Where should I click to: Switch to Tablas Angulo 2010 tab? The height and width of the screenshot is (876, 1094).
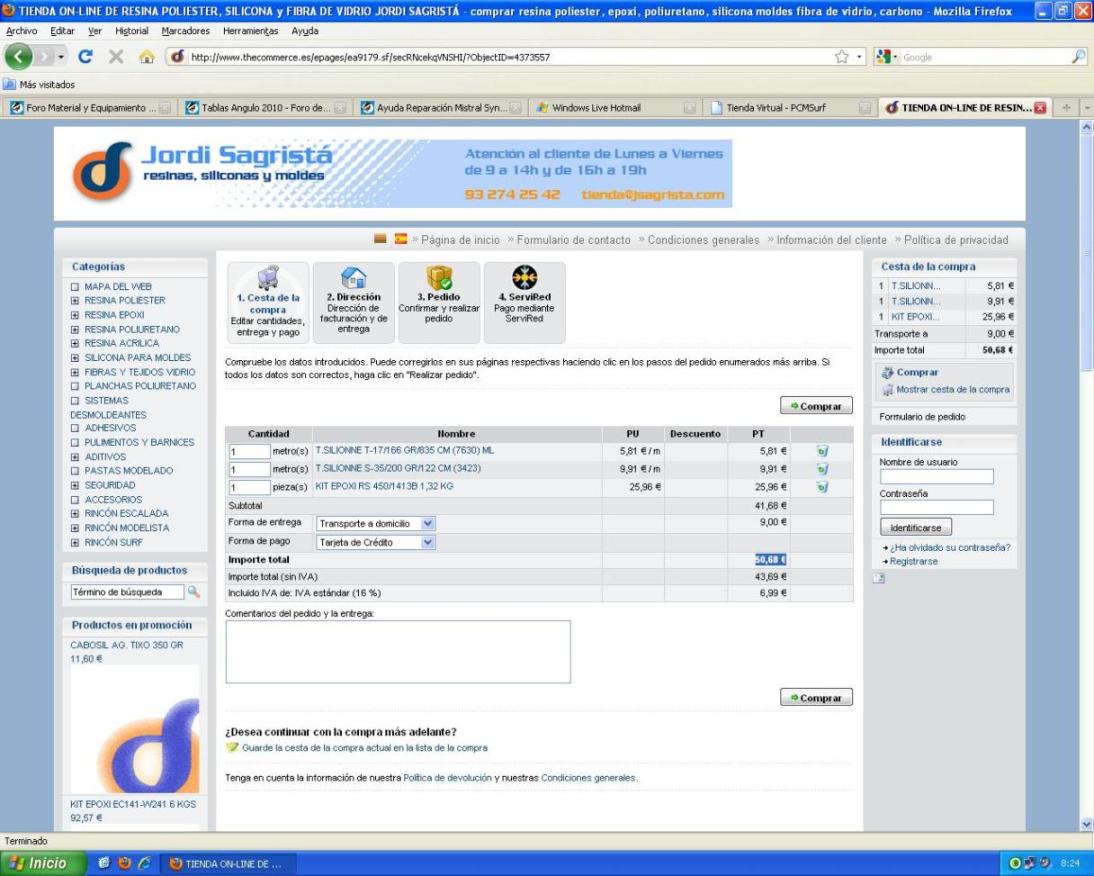click(264, 107)
